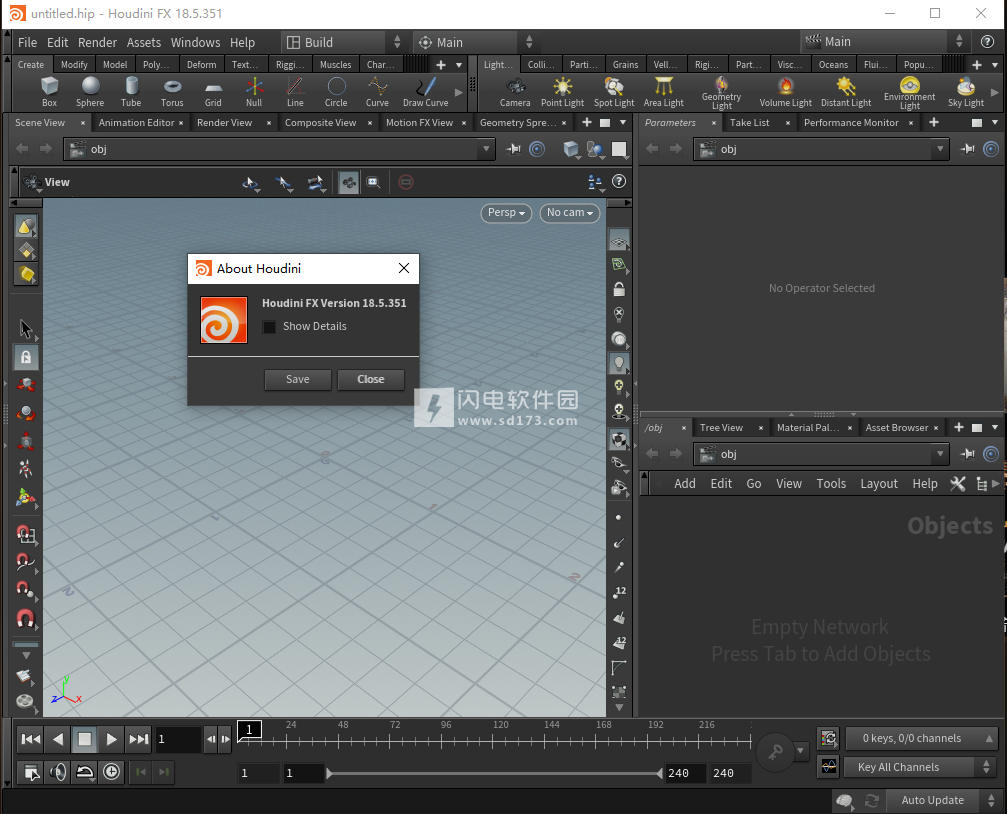Toggle the real-time playback clock button
The height and width of the screenshot is (814, 1007).
click(x=111, y=772)
